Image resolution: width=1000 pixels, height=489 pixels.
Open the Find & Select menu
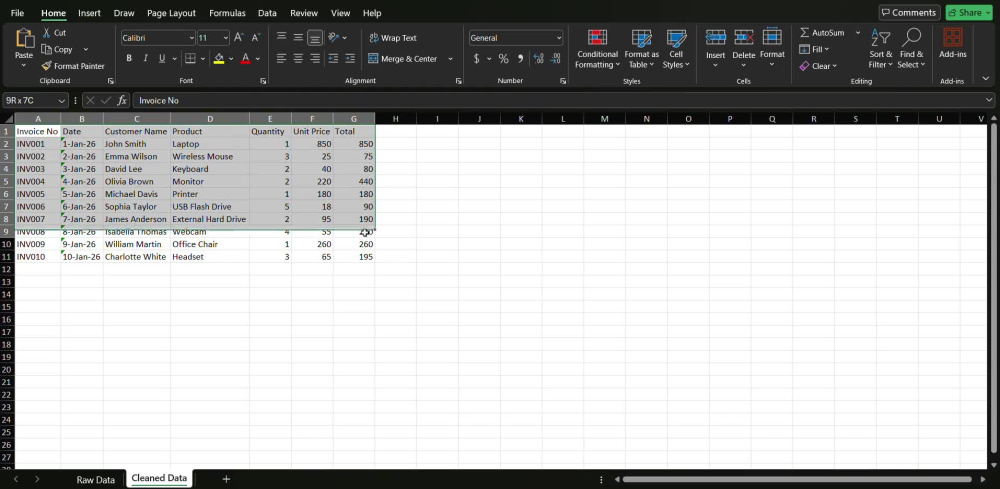pos(911,49)
